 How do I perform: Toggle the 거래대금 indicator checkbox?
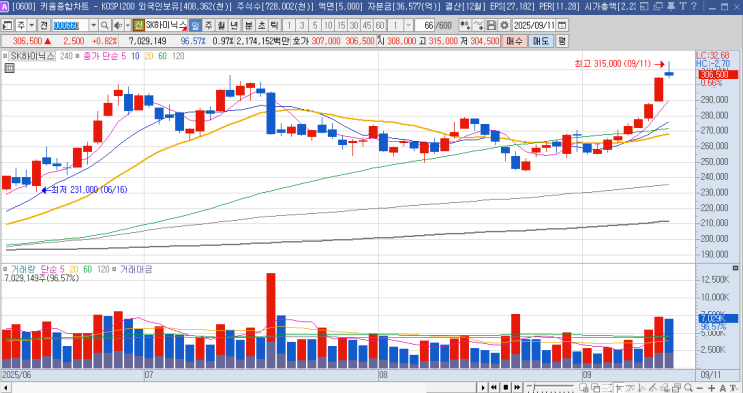point(114,269)
